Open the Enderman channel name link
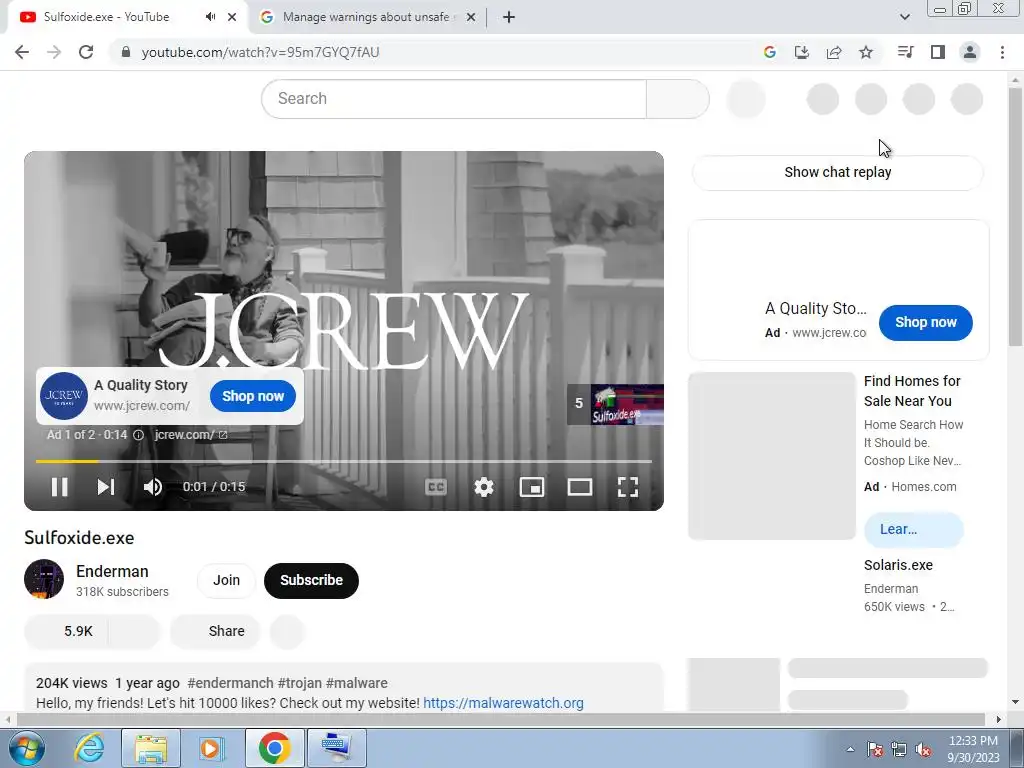 pyautogui.click(x=112, y=571)
